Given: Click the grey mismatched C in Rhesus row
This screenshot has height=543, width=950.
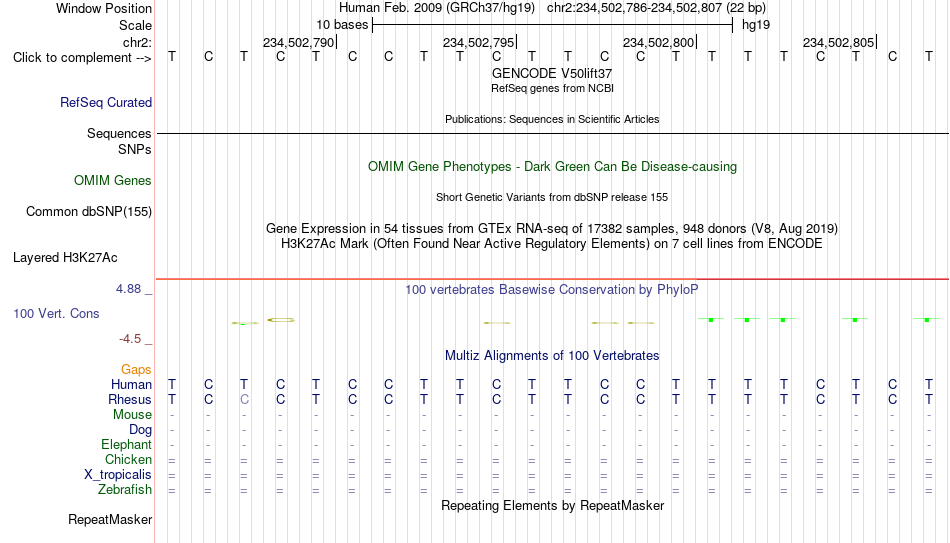Looking at the screenshot, I should click(244, 400).
